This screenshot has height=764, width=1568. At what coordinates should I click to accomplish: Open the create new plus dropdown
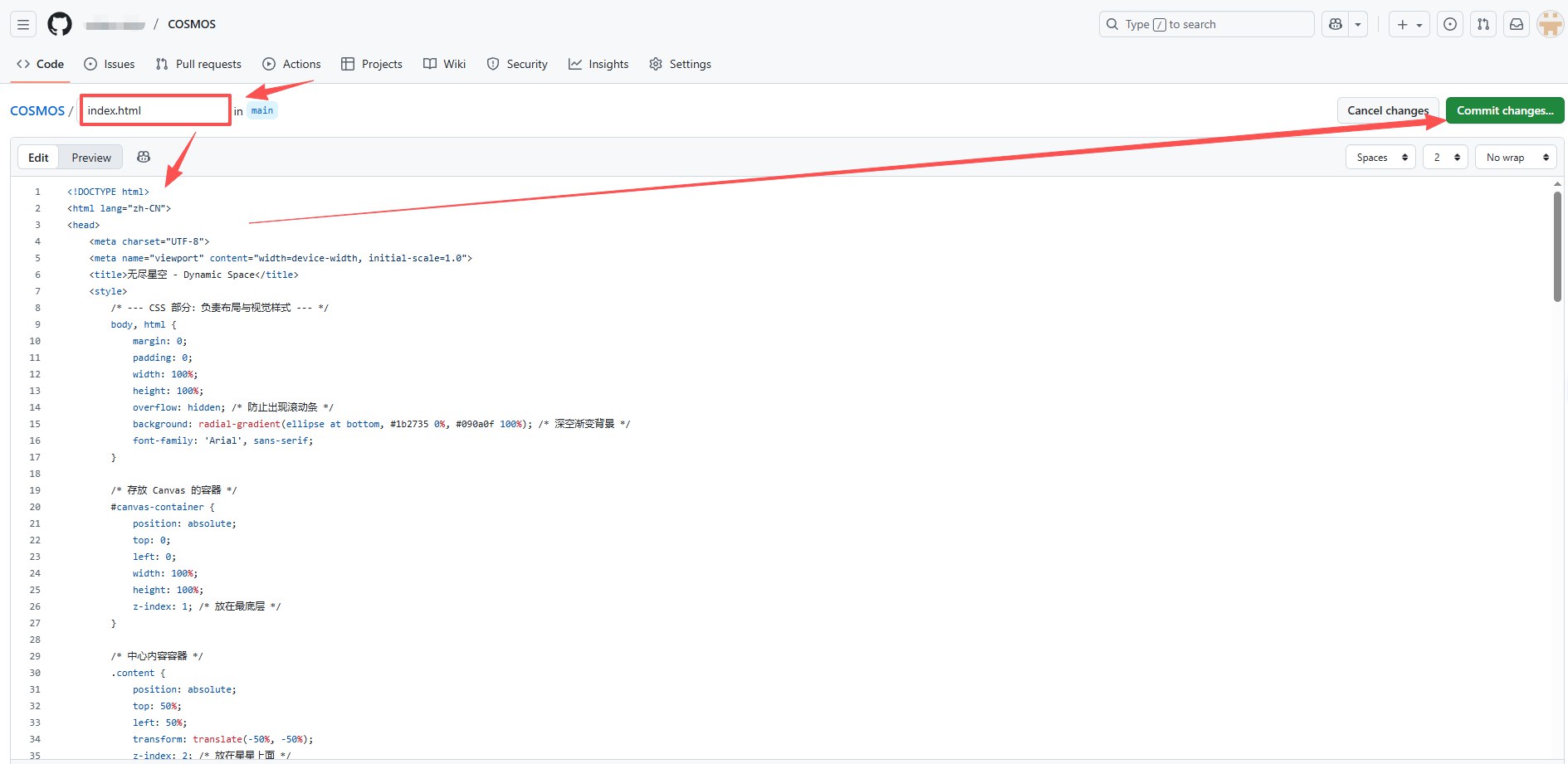1409,25
